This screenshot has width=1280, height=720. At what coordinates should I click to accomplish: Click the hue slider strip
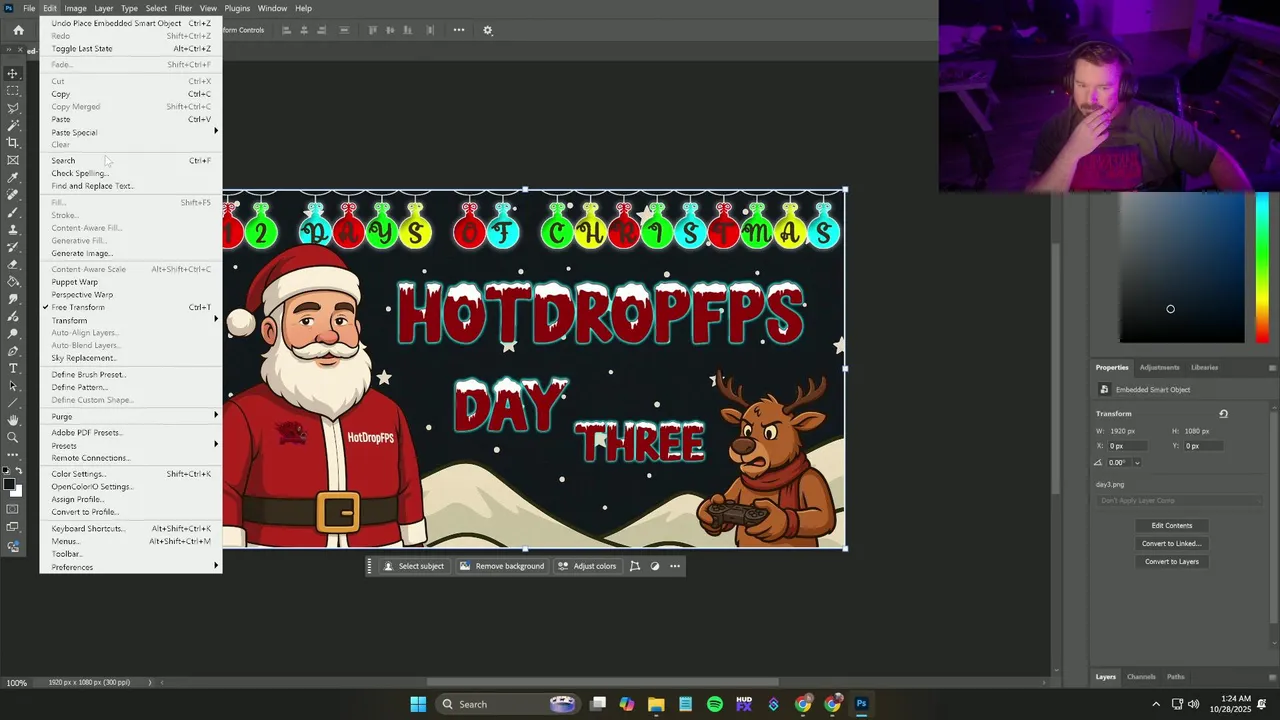(1263, 268)
